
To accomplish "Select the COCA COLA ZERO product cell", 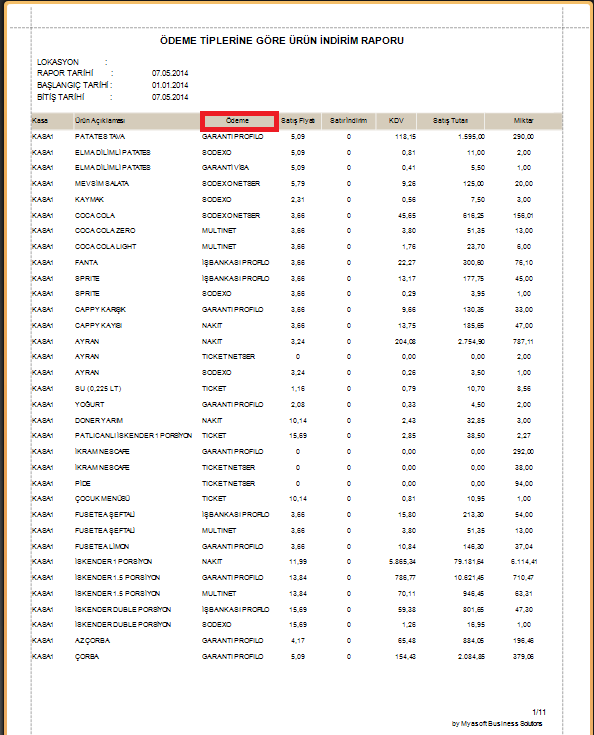I will tap(105, 231).
